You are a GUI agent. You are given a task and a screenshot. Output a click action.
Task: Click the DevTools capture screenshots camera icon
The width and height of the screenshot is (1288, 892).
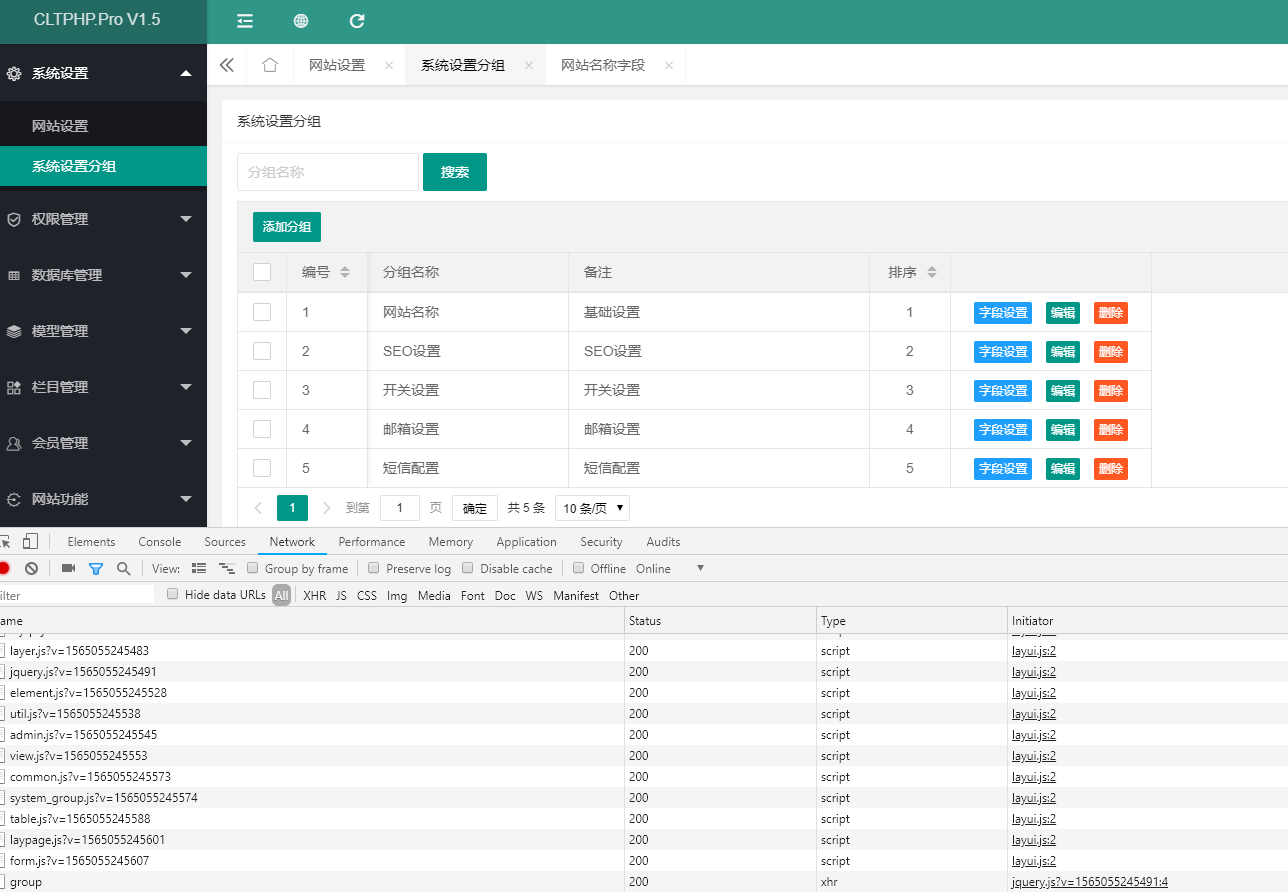pyautogui.click(x=68, y=568)
